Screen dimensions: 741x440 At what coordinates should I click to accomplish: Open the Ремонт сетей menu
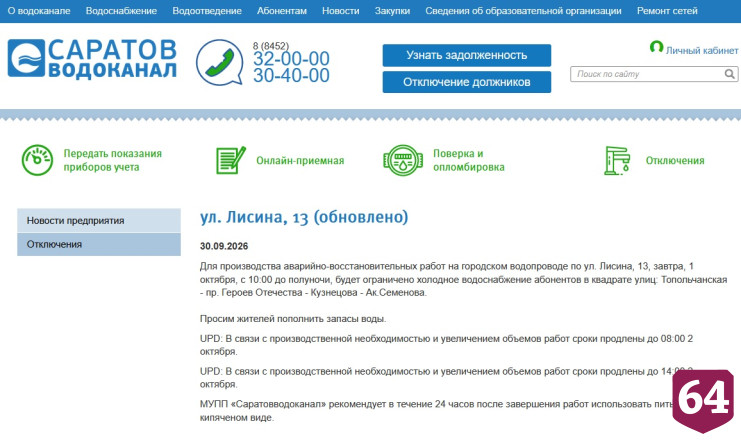pyautogui.click(x=667, y=11)
